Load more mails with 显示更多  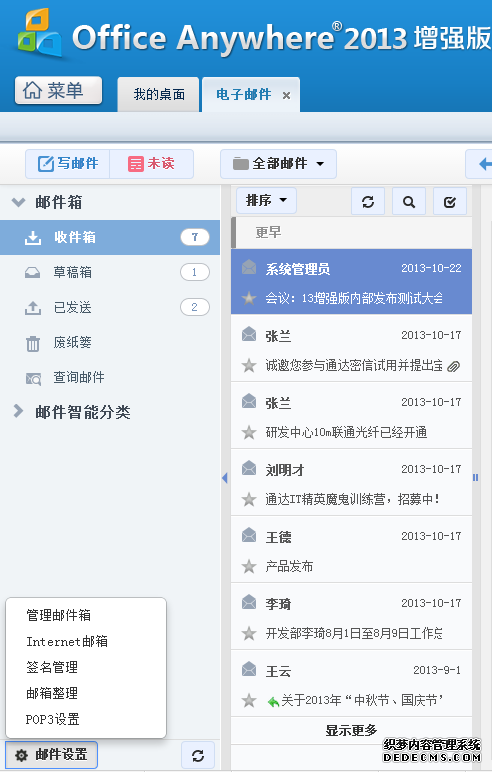(x=351, y=730)
